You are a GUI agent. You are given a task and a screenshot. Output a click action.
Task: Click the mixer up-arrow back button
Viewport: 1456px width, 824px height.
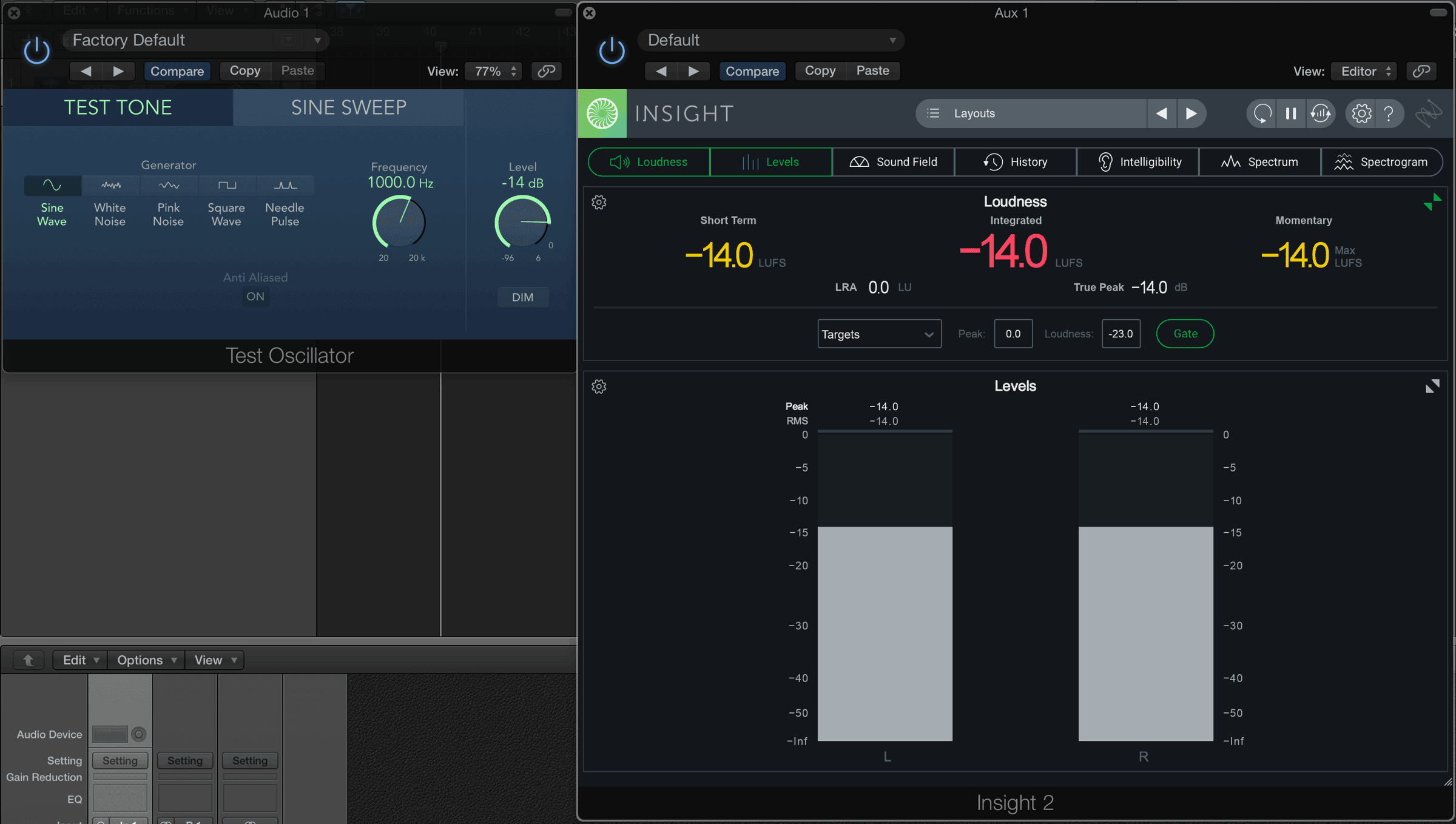(28, 660)
